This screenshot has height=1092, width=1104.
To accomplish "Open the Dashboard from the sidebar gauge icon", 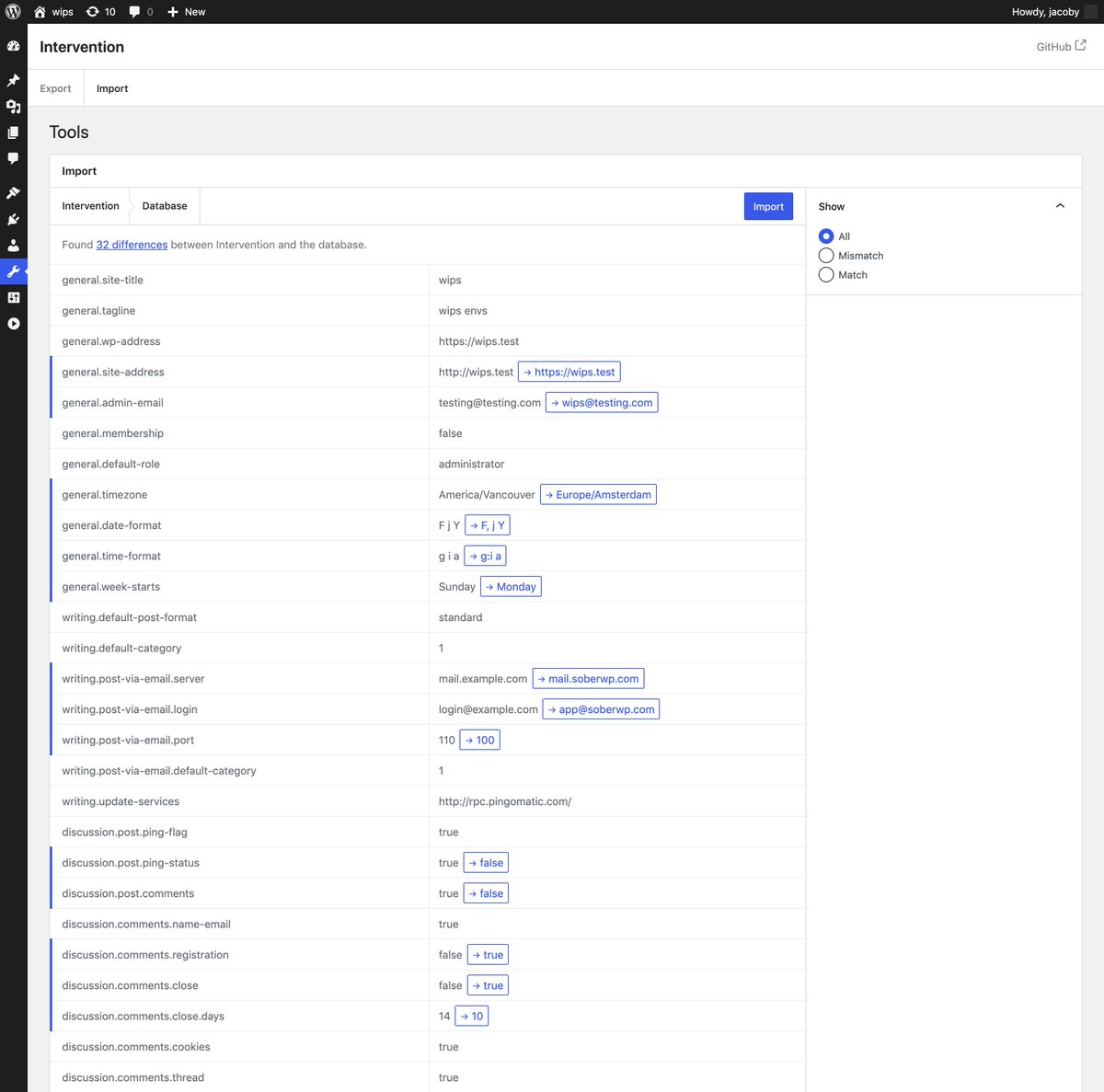I will pyautogui.click(x=13, y=46).
